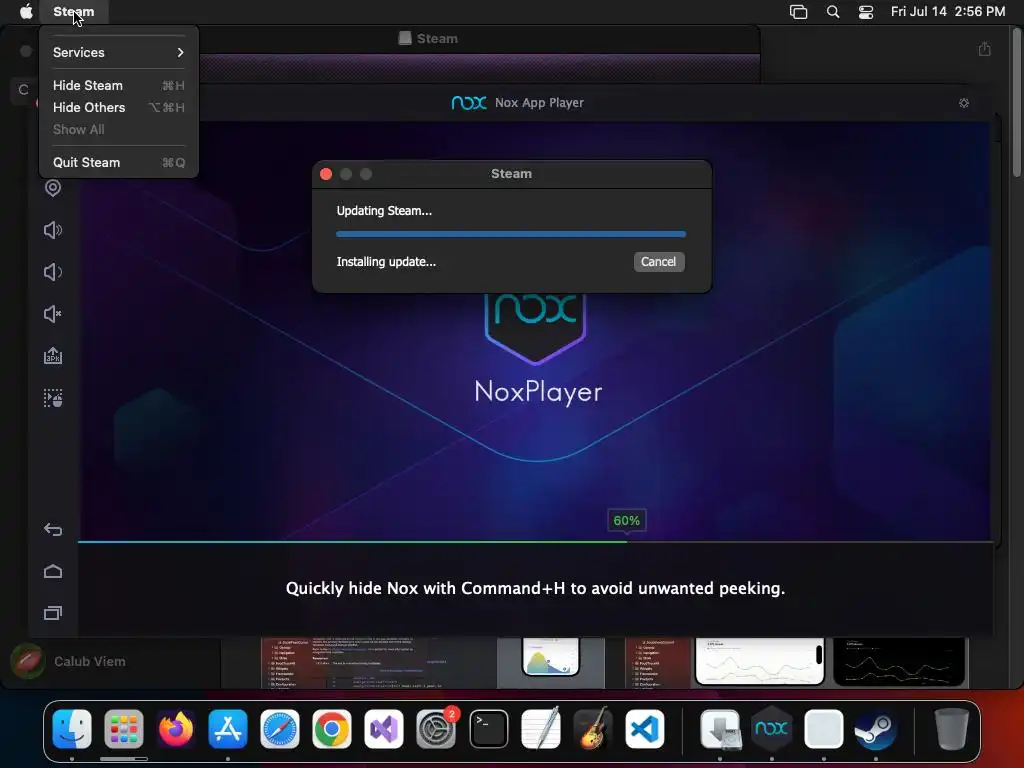The width and height of the screenshot is (1024, 768).
Task: Open the APK install tool
Action: [x=53, y=356]
